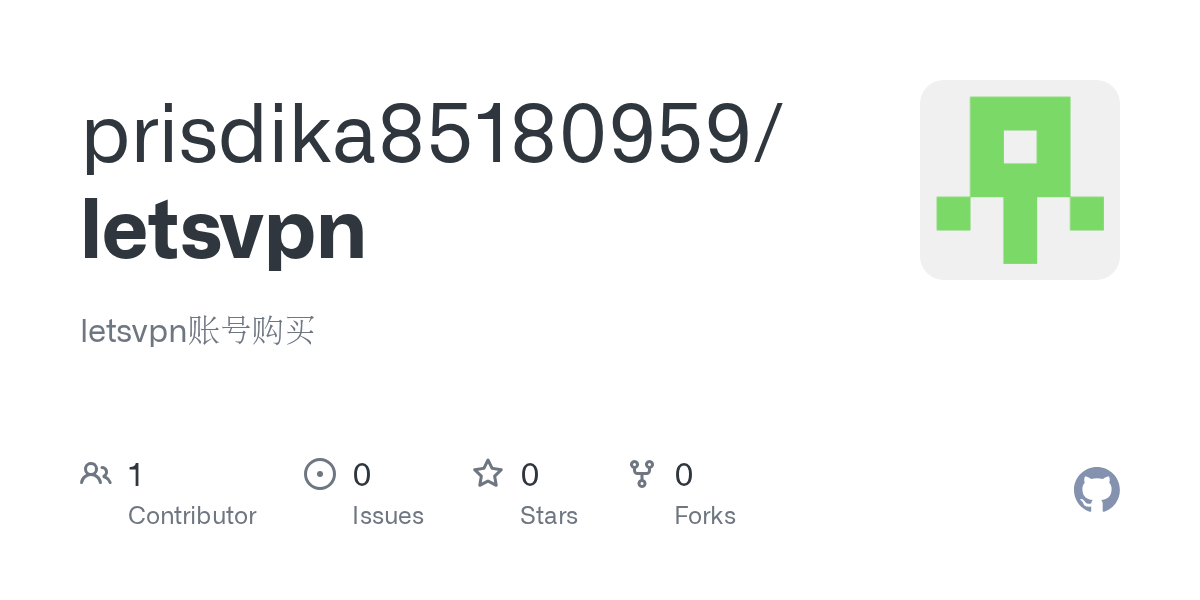The height and width of the screenshot is (600, 1200).
Task: Open the letsvpn repository title
Action: (x=223, y=231)
